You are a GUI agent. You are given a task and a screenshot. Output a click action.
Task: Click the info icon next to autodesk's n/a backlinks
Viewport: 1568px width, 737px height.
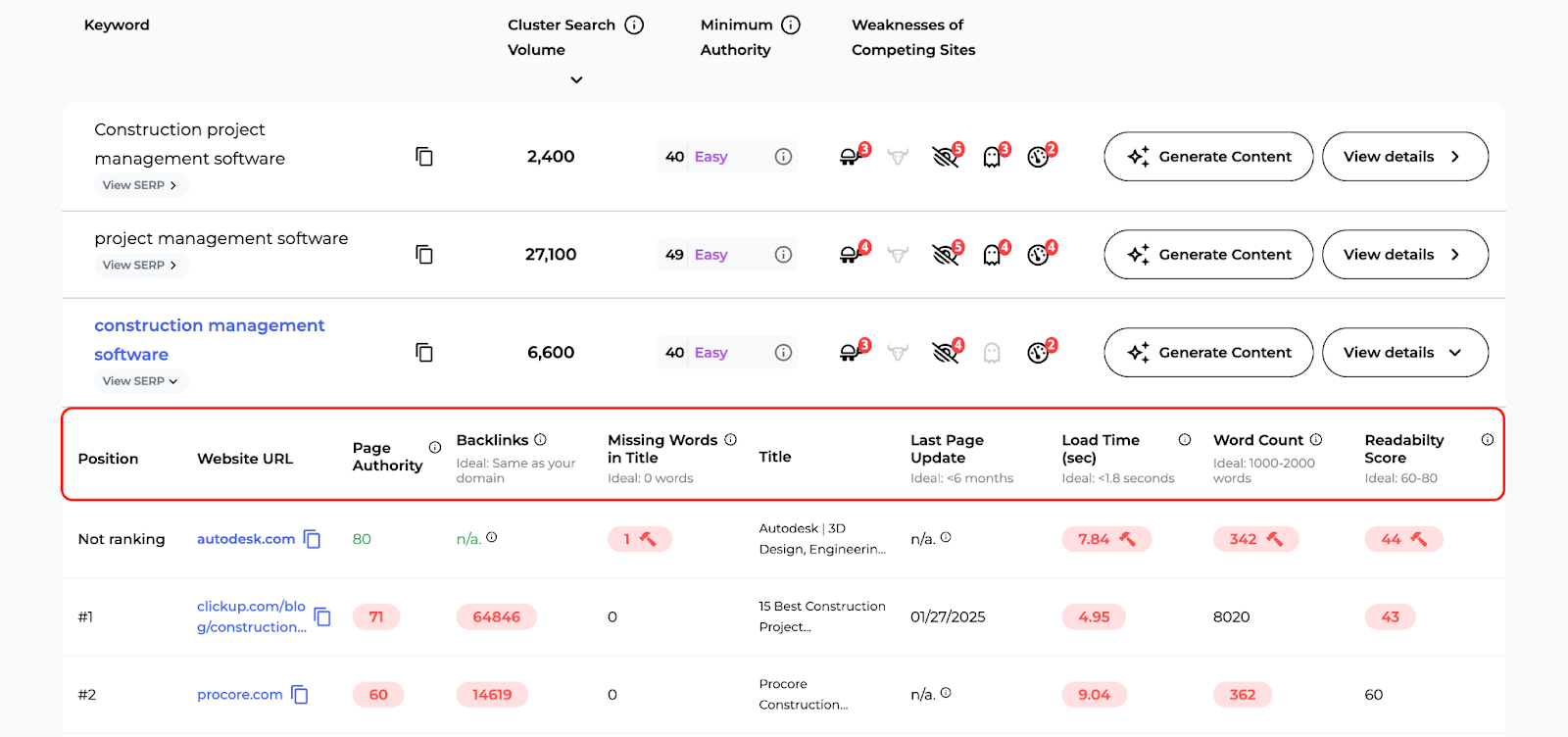[492, 535]
